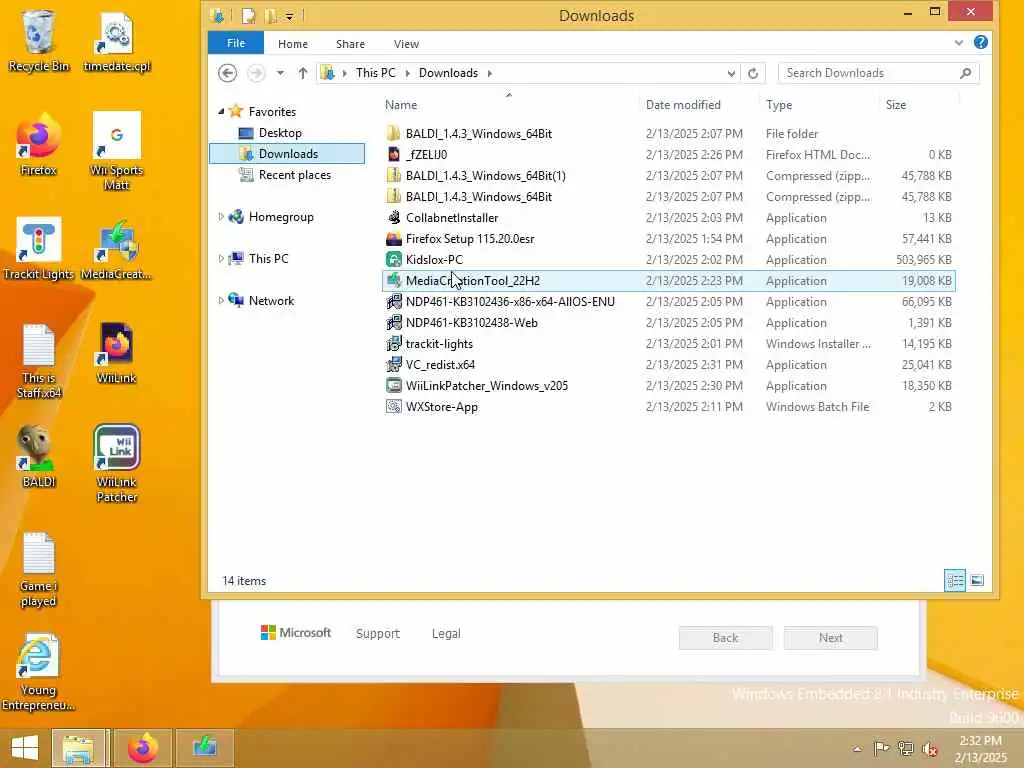Image resolution: width=1024 pixels, height=768 pixels.
Task: Switch to Details view layout icon
Action: point(955,580)
